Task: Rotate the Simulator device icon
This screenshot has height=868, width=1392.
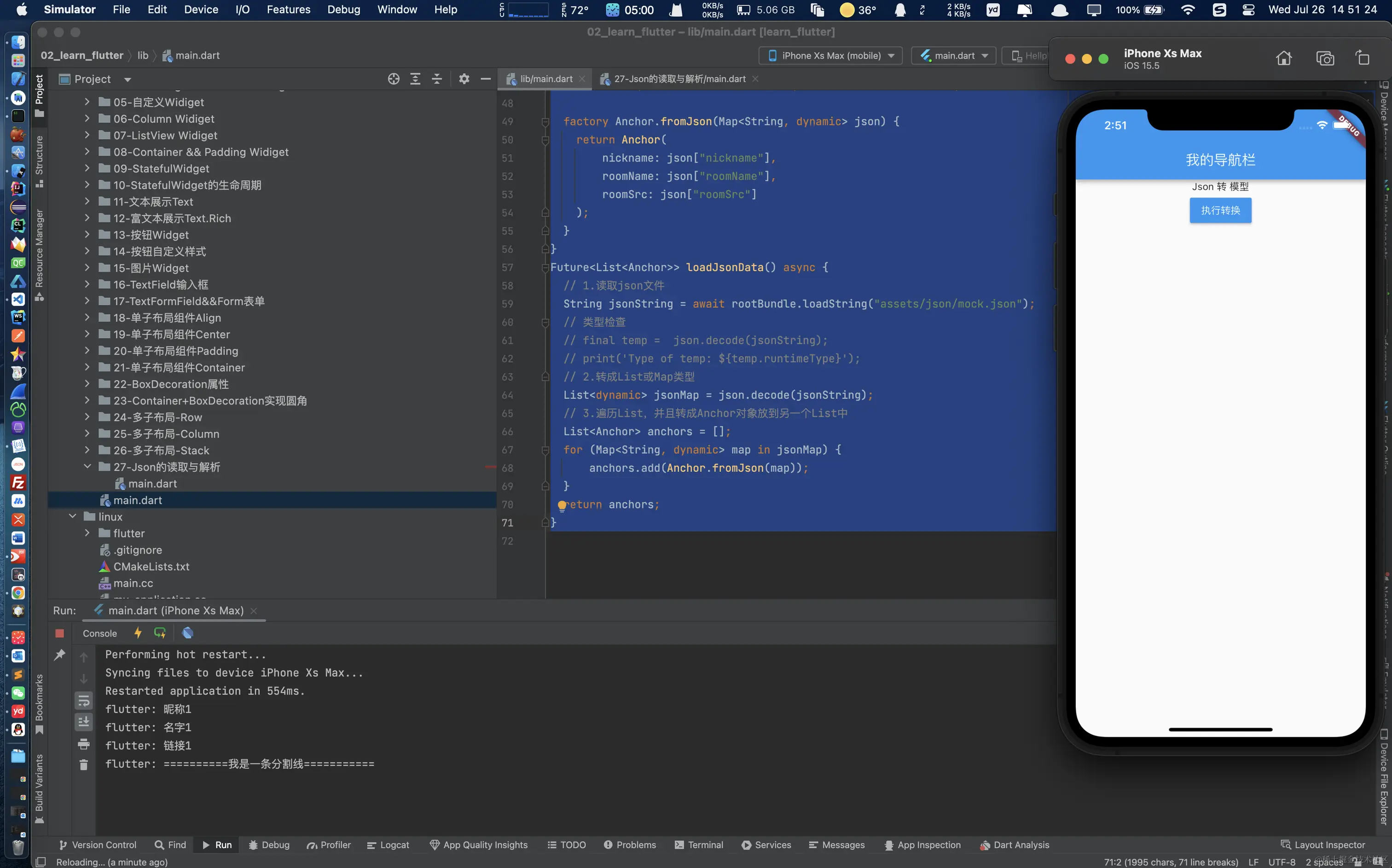Action: [x=1363, y=58]
